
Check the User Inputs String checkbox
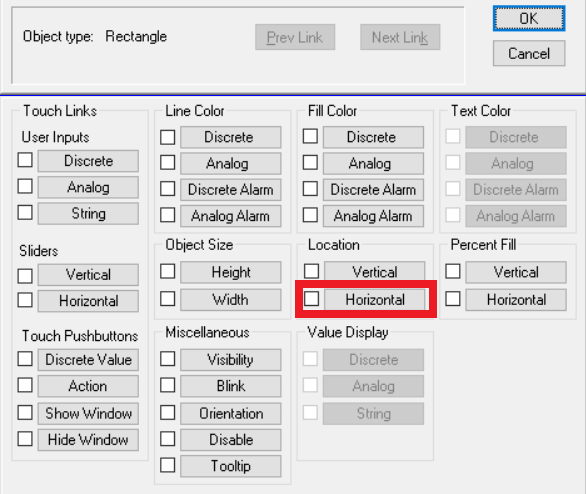[x=25, y=212]
